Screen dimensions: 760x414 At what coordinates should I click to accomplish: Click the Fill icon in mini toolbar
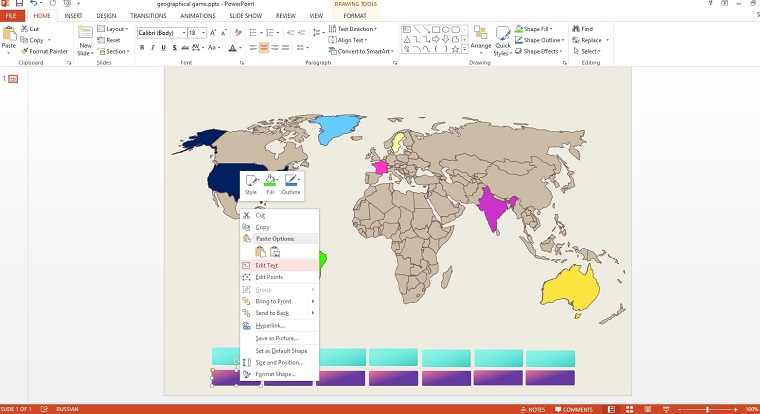(x=270, y=181)
